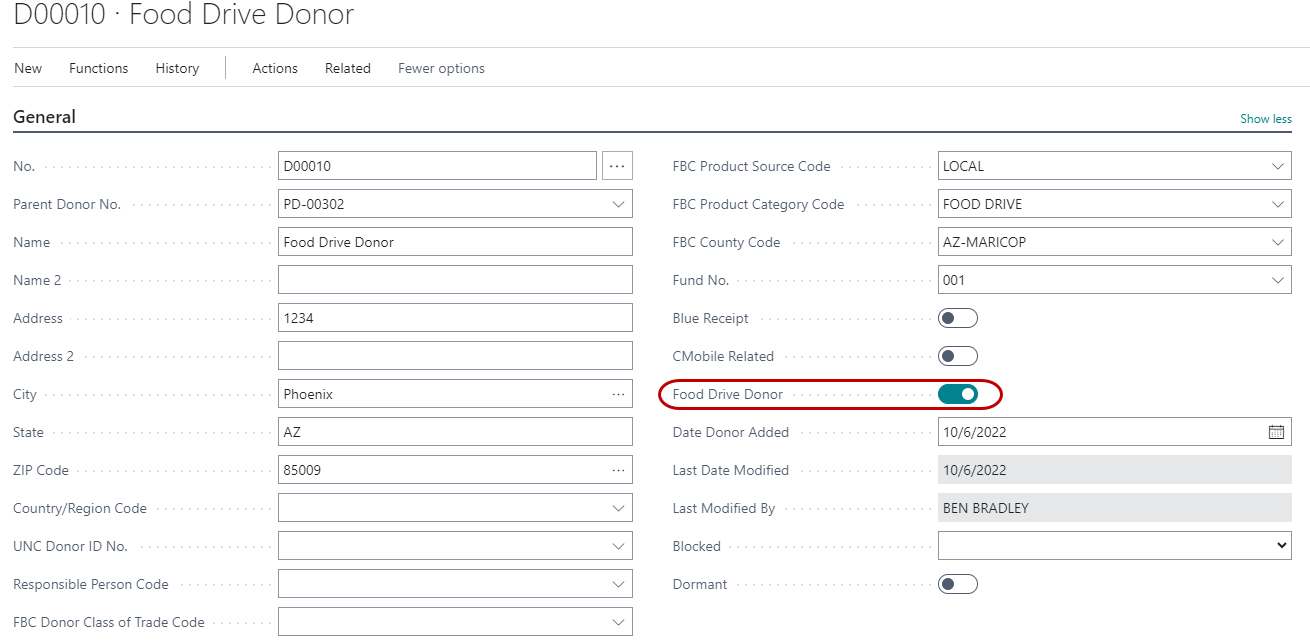1310x641 pixels.
Task: Open the Date Donor Added calendar picker
Action: [1276, 432]
